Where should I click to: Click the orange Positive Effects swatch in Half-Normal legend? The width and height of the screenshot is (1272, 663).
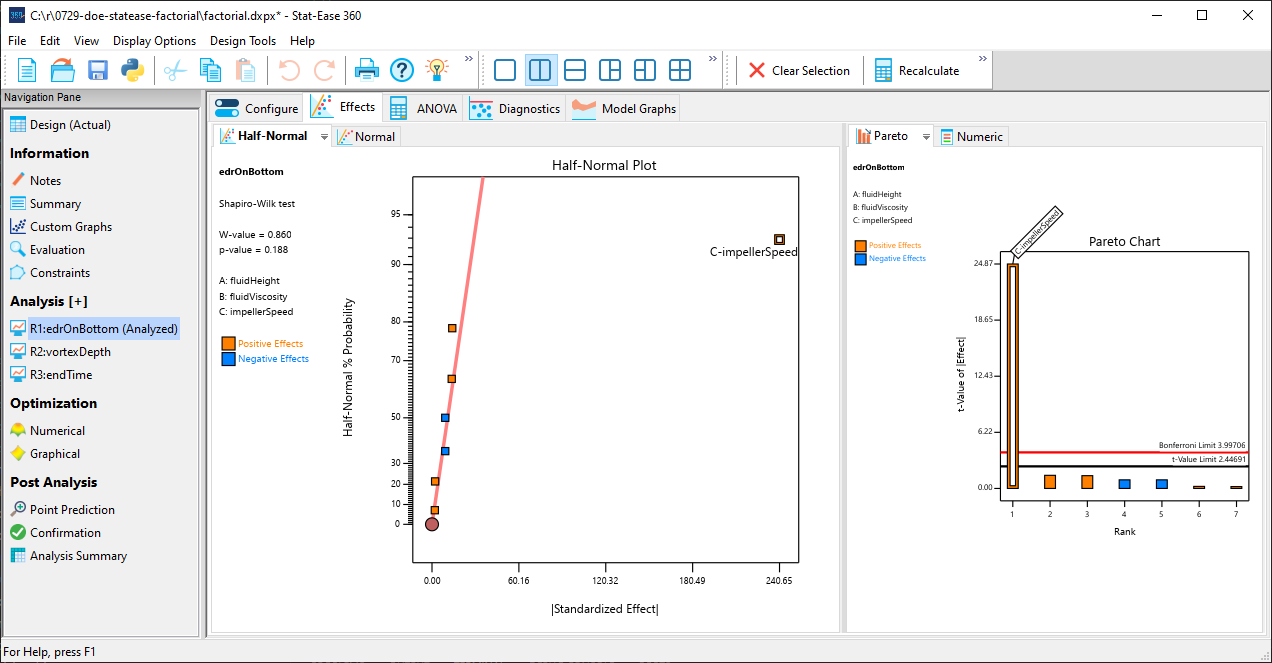tap(228, 343)
